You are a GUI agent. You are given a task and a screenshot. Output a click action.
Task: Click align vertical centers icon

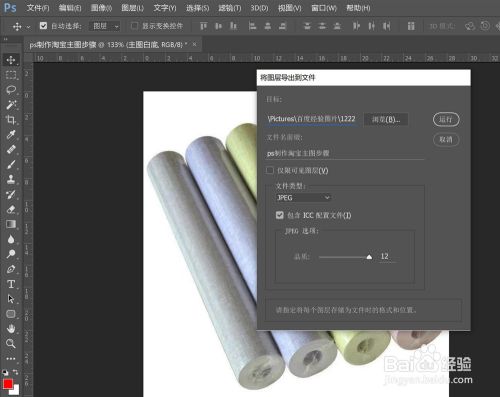coord(218,26)
